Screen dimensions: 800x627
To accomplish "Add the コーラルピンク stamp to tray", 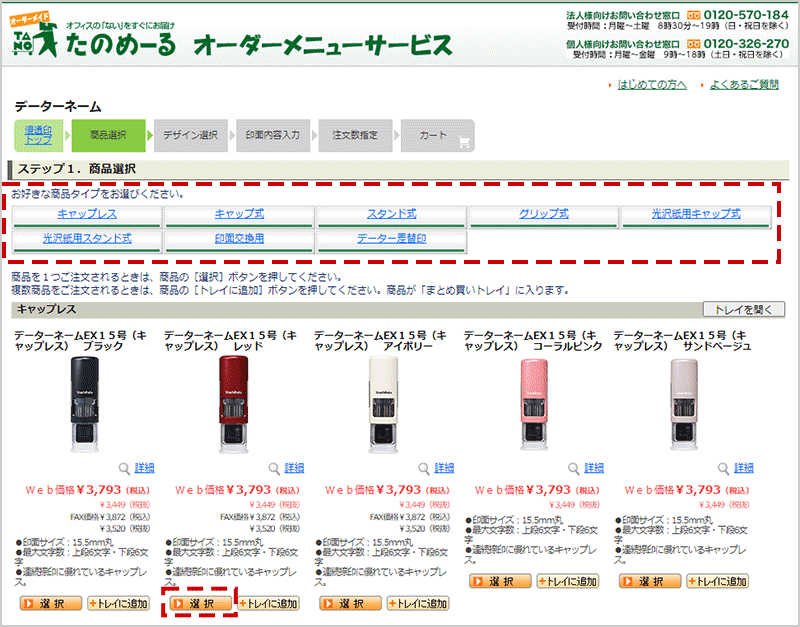I will pyautogui.click(x=568, y=581).
